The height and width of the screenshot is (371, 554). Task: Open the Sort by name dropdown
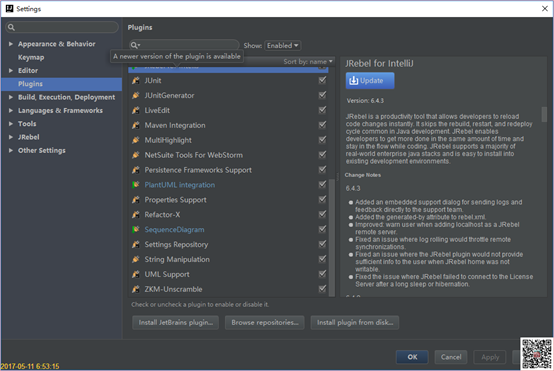coord(308,61)
